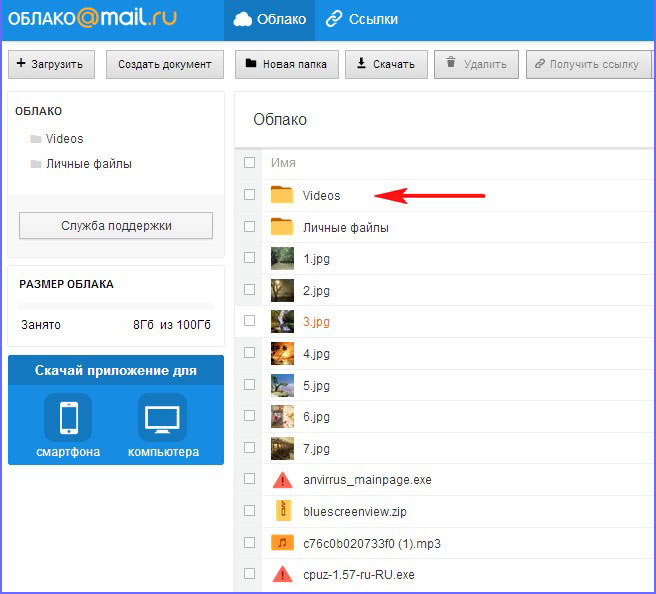The image size is (656, 594).
Task: Click the 2.jpg thumbnail
Action: 282,290
